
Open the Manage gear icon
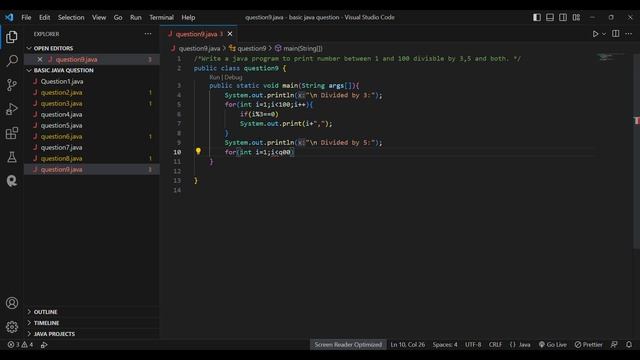[12, 327]
